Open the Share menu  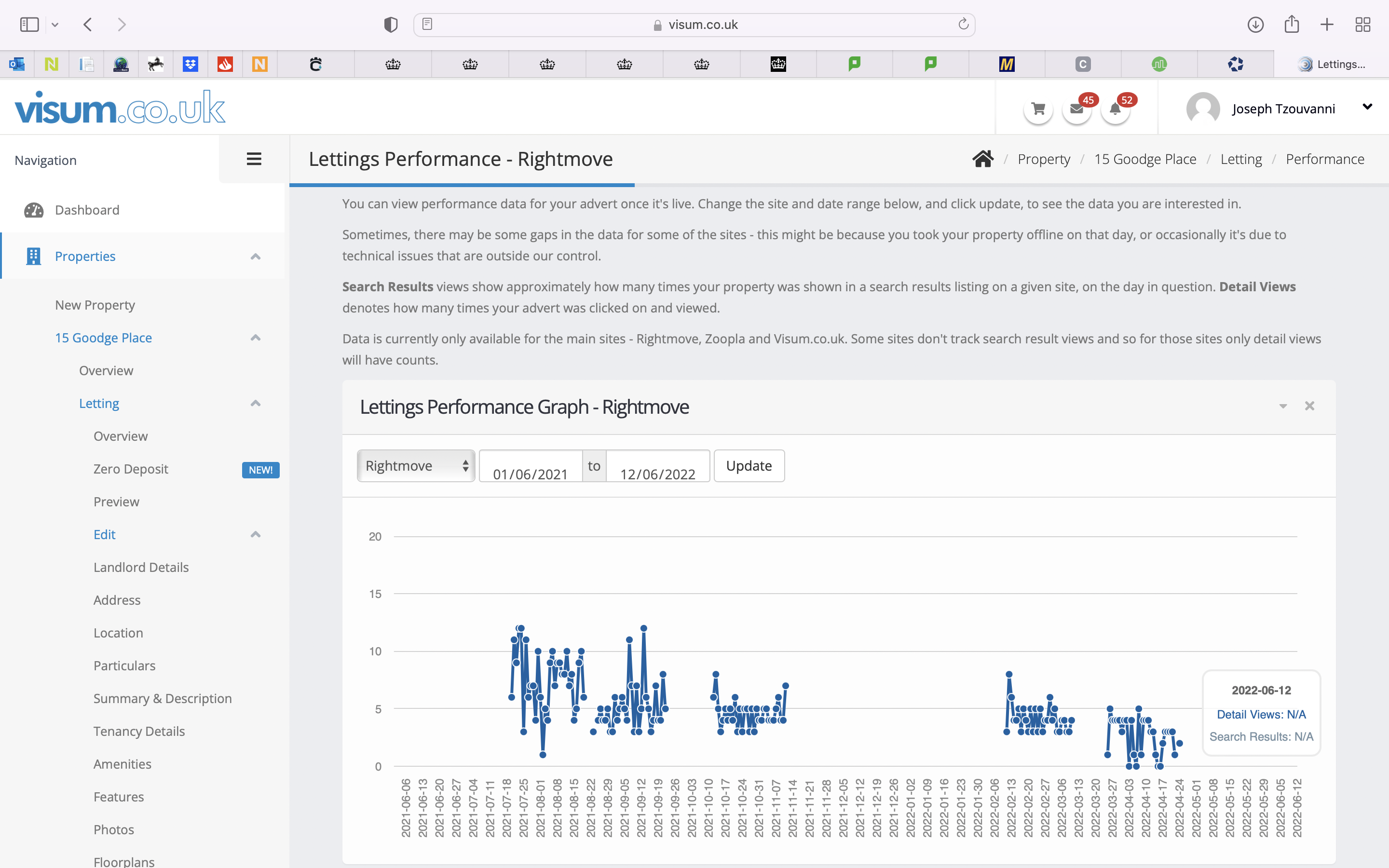(1292, 24)
